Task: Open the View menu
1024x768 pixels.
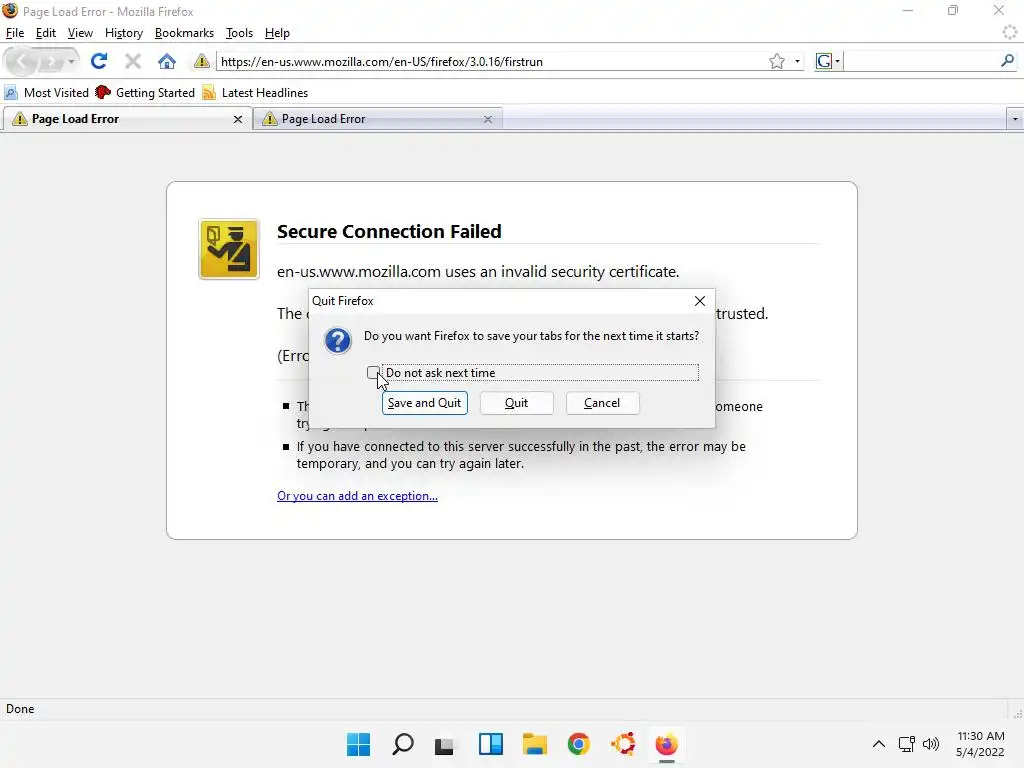Action: [x=80, y=33]
